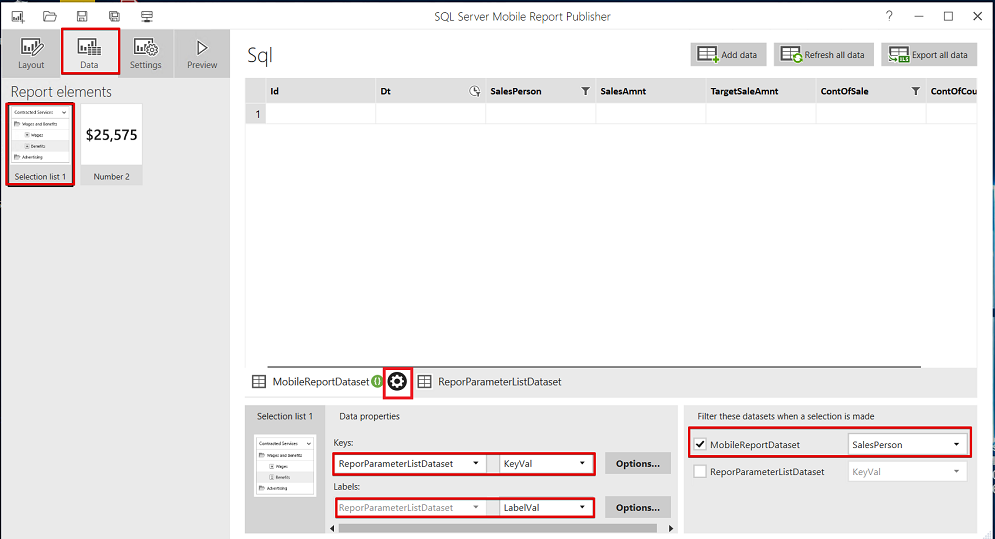This screenshot has width=995, height=539.
Task: Click the TargetSaleAmnt column header
Action: (760, 91)
